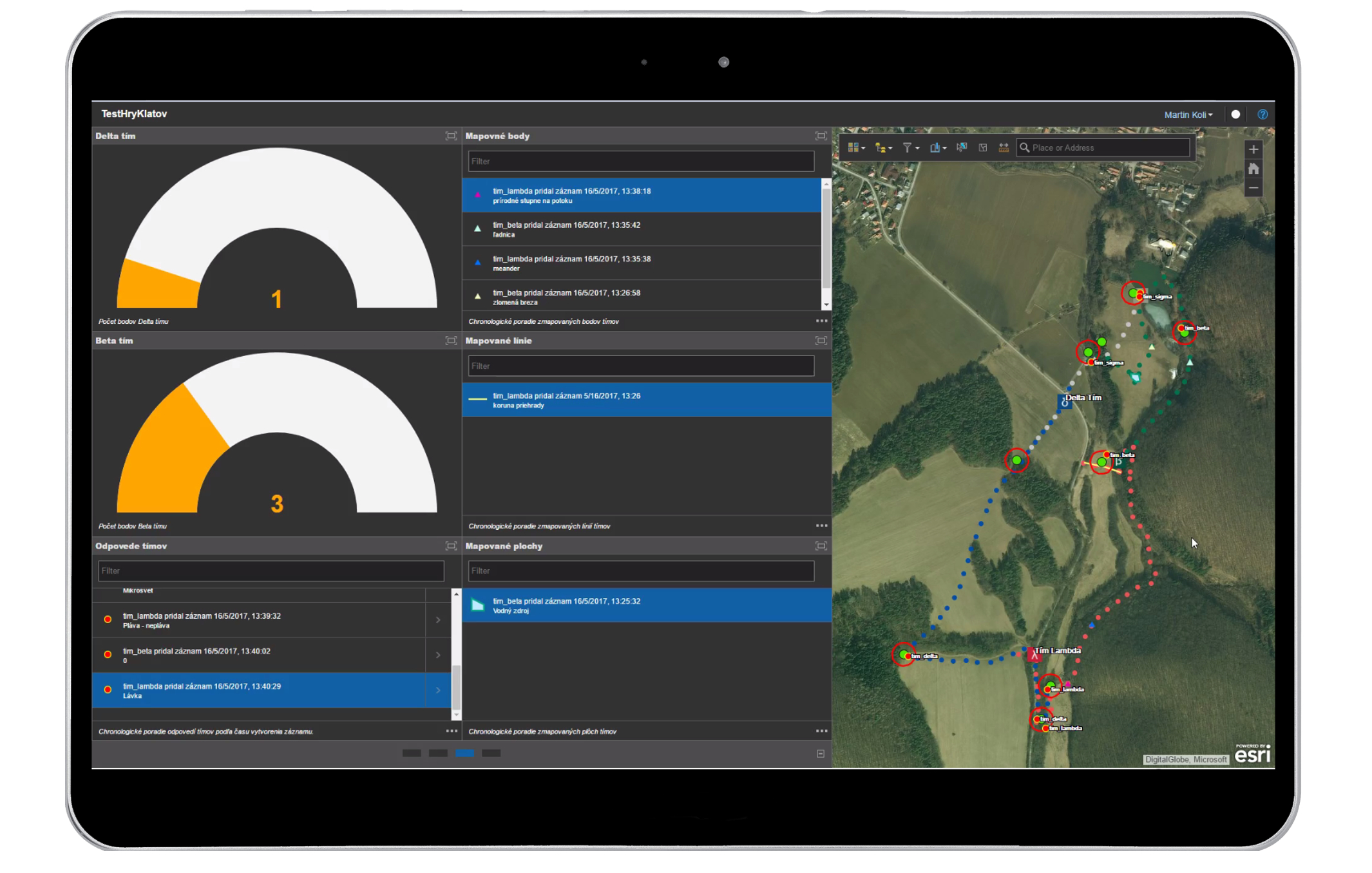
Task: Click the clear selection map tool
Action: tap(983, 147)
